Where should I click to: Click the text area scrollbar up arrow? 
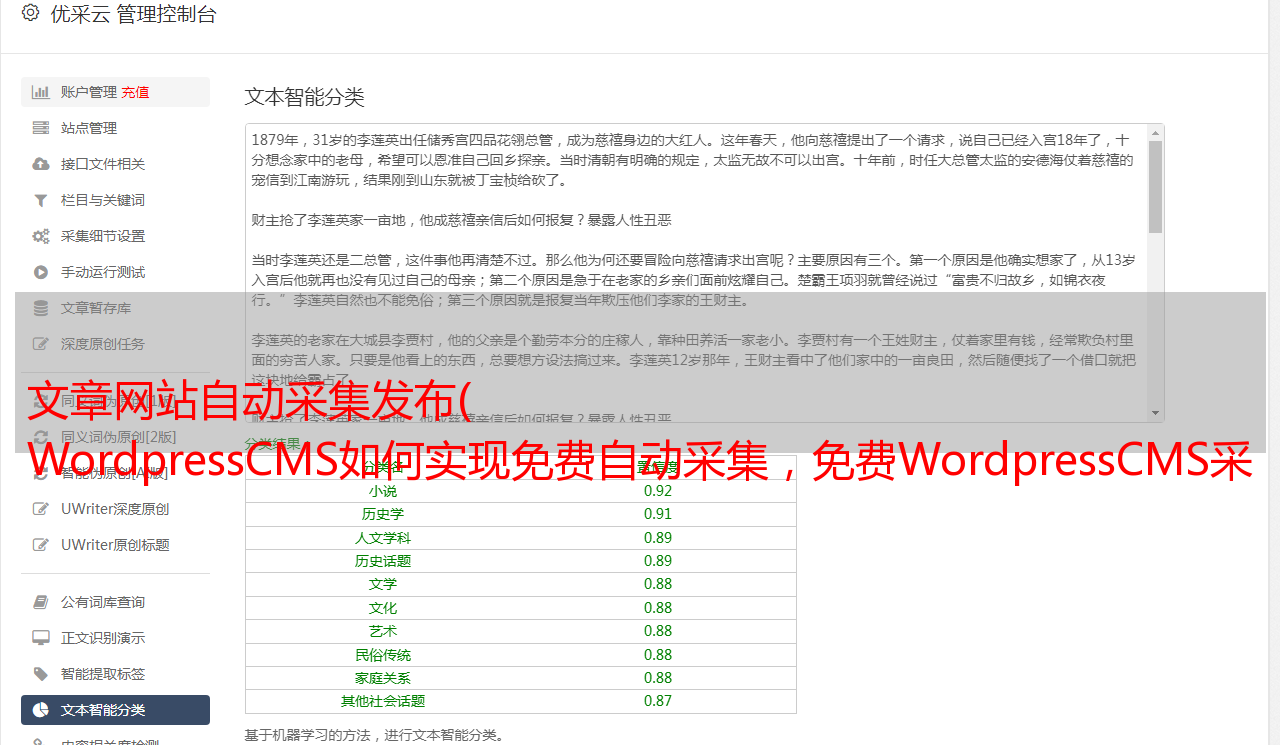[1156, 132]
